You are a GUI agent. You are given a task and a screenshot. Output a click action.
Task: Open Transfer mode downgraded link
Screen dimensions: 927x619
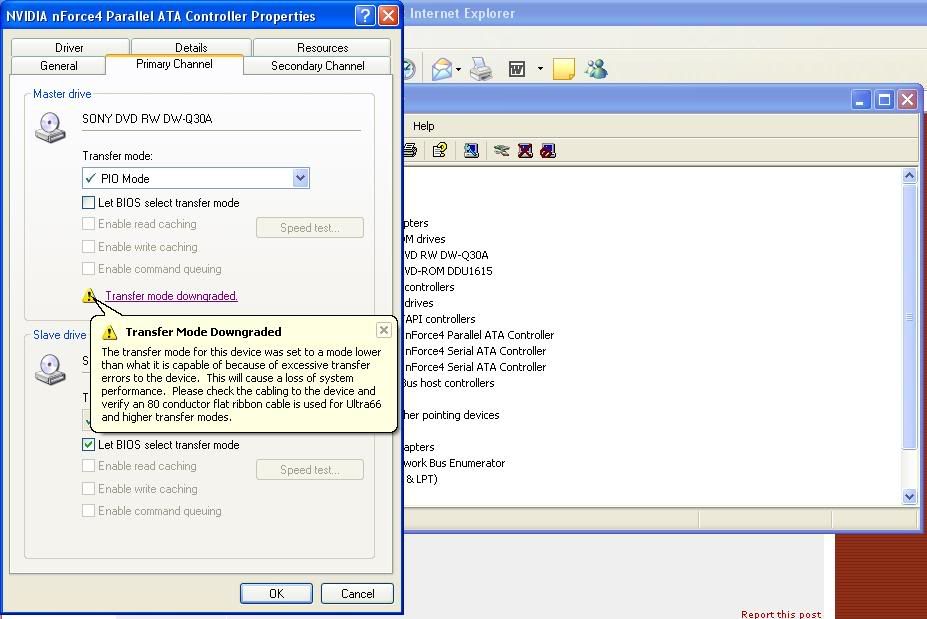click(x=171, y=296)
